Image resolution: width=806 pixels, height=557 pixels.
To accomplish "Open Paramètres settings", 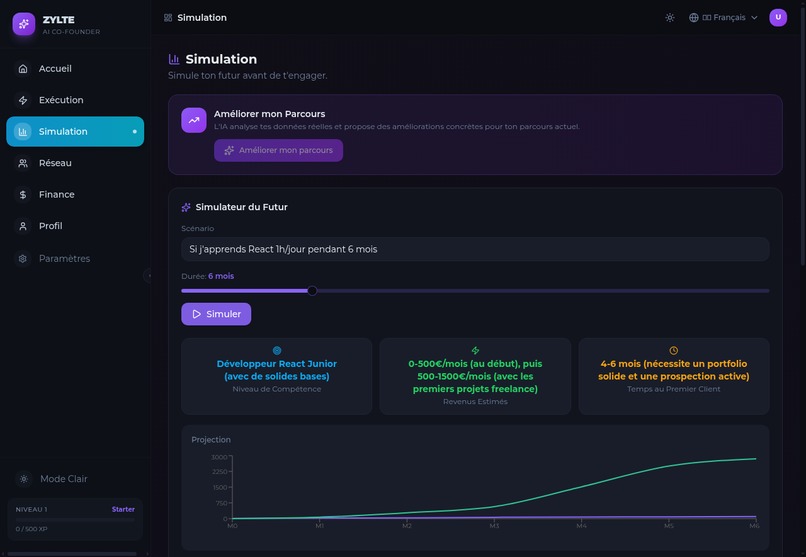I will click(x=75, y=258).
